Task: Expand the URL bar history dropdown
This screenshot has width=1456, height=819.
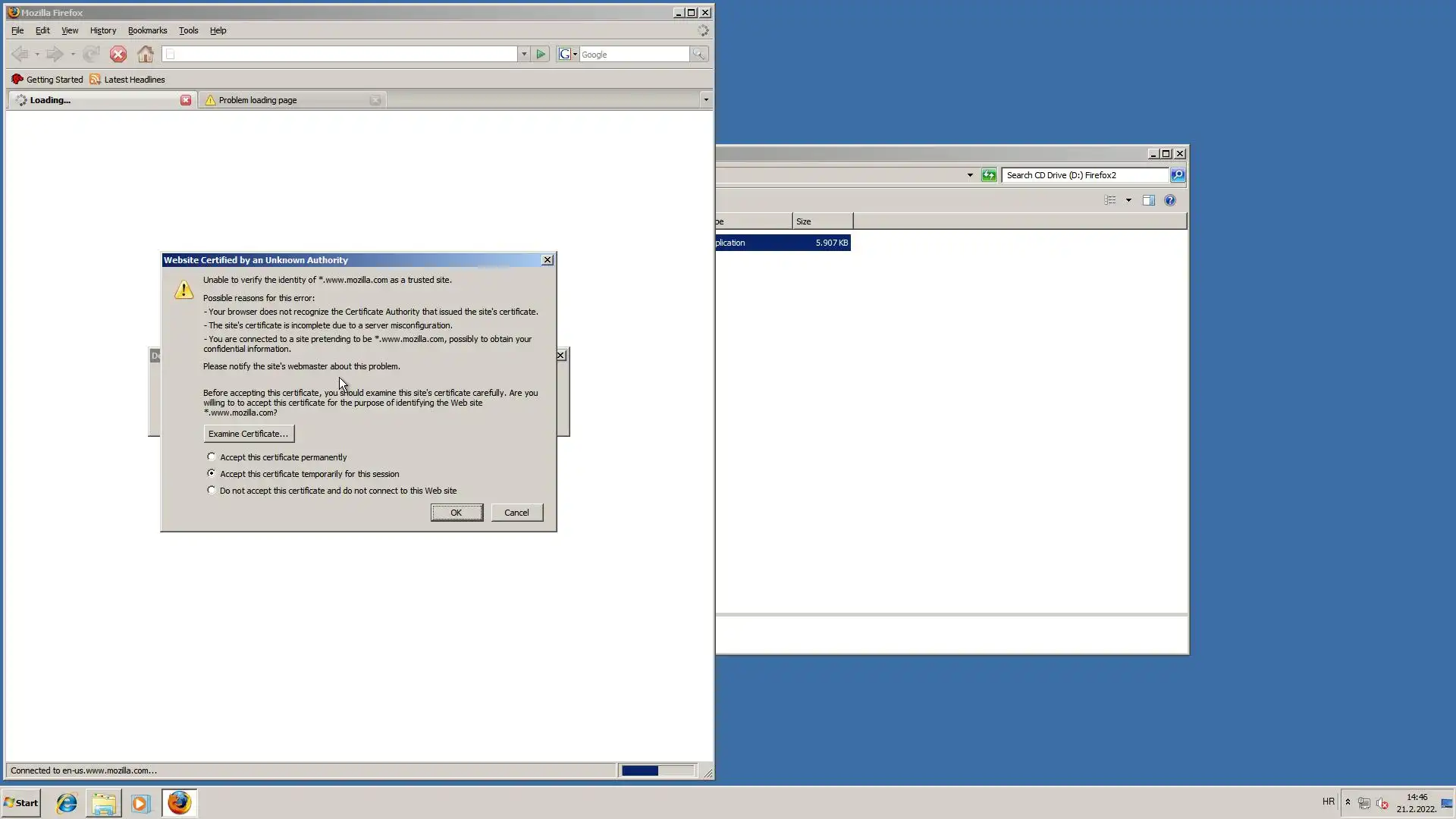Action: coord(523,54)
